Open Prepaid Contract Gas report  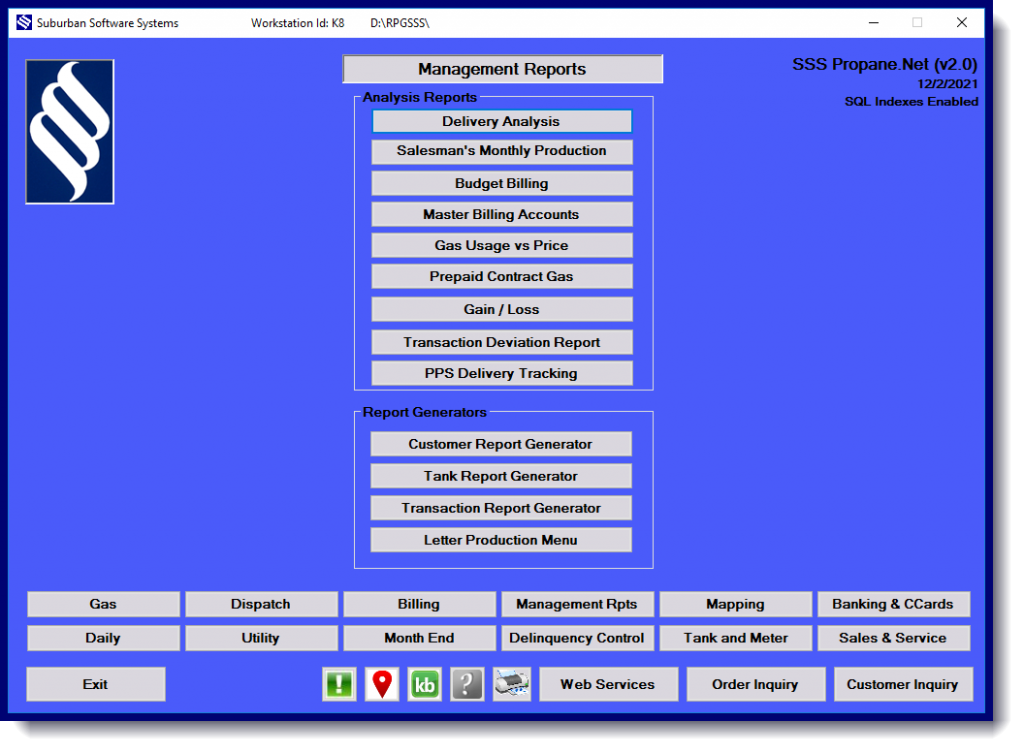point(502,276)
